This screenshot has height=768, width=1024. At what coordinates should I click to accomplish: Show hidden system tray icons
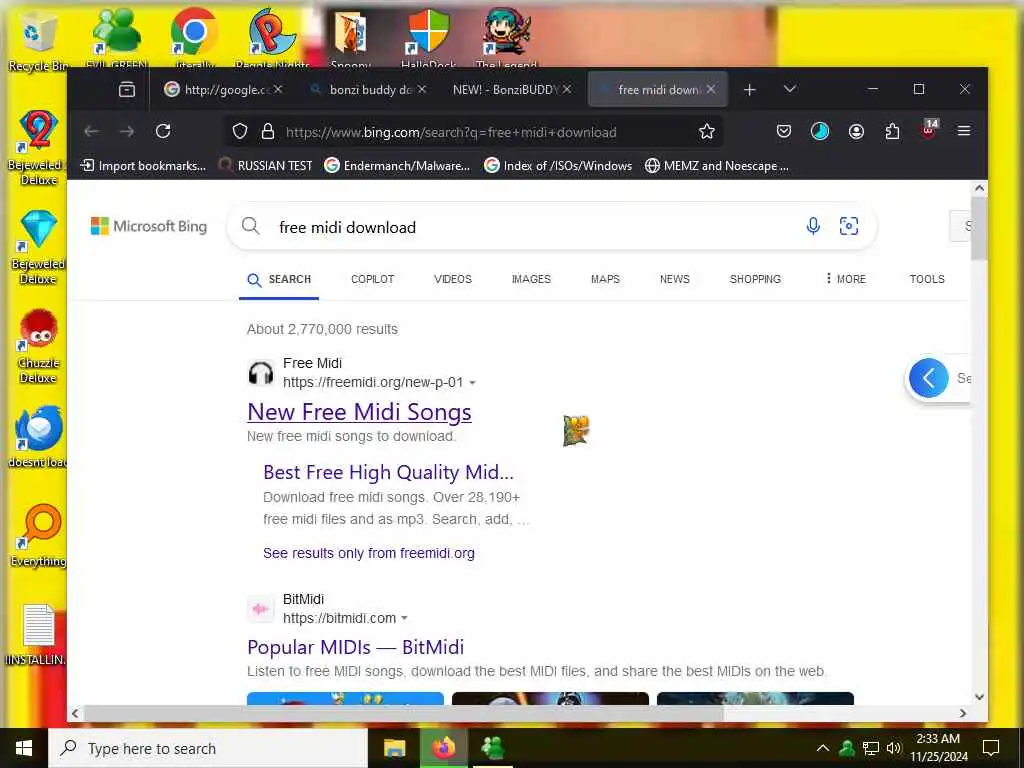(x=823, y=748)
